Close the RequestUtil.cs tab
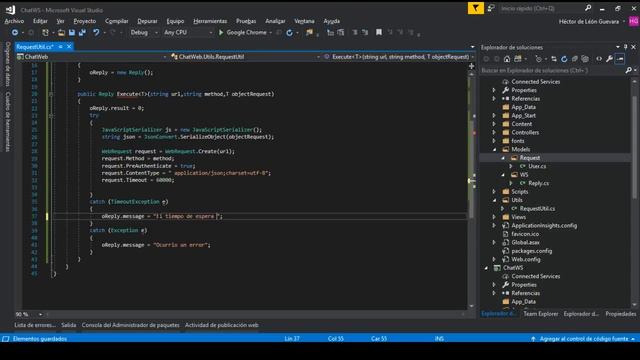The width and height of the screenshot is (640, 360). coord(69,47)
